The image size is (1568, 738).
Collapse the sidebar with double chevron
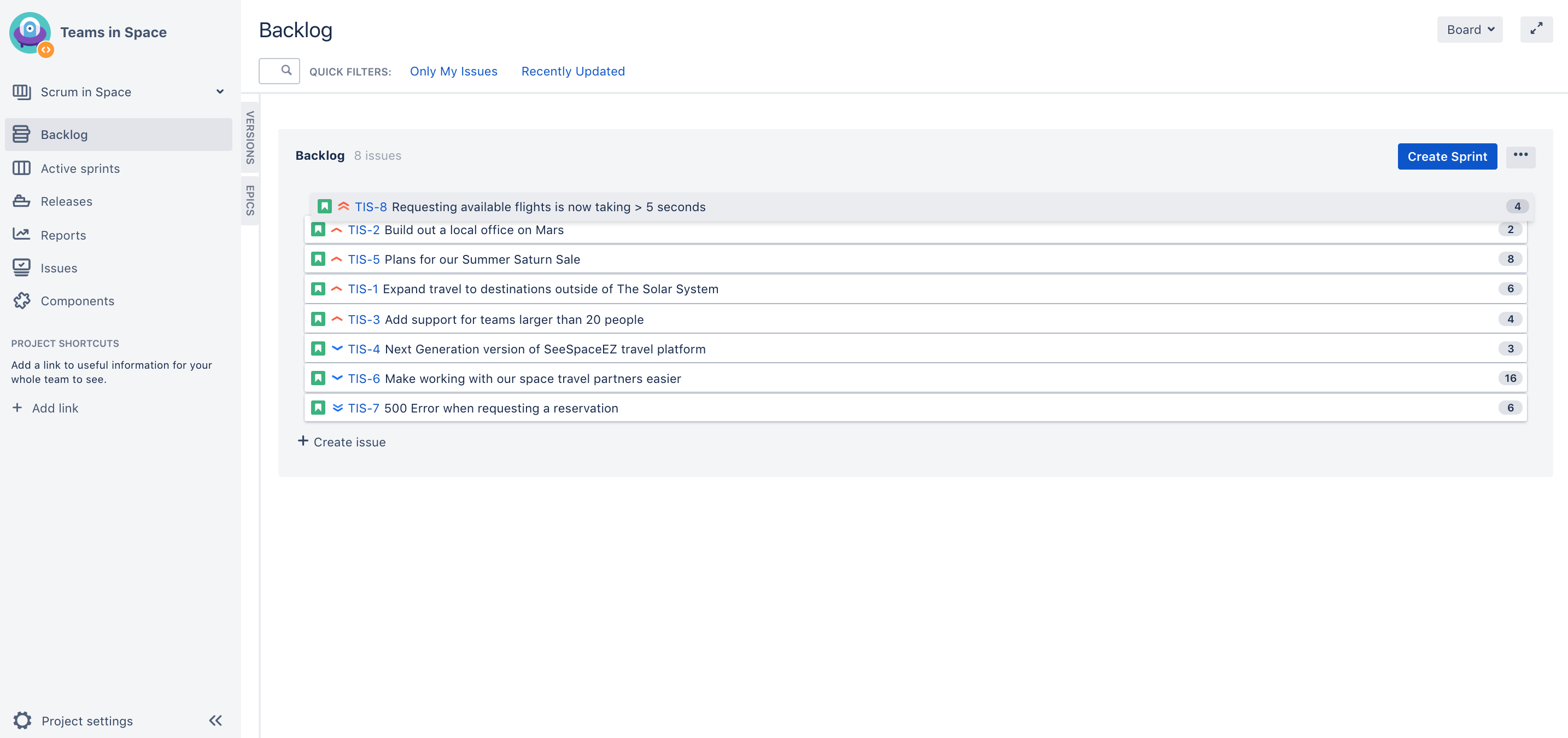pyautogui.click(x=215, y=720)
